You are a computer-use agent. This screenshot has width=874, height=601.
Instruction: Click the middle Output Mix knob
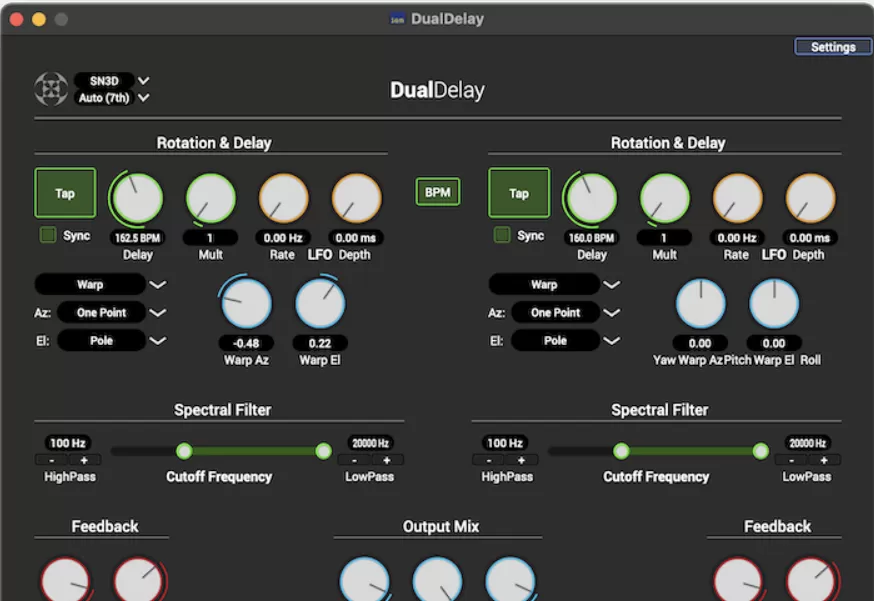pos(438,580)
